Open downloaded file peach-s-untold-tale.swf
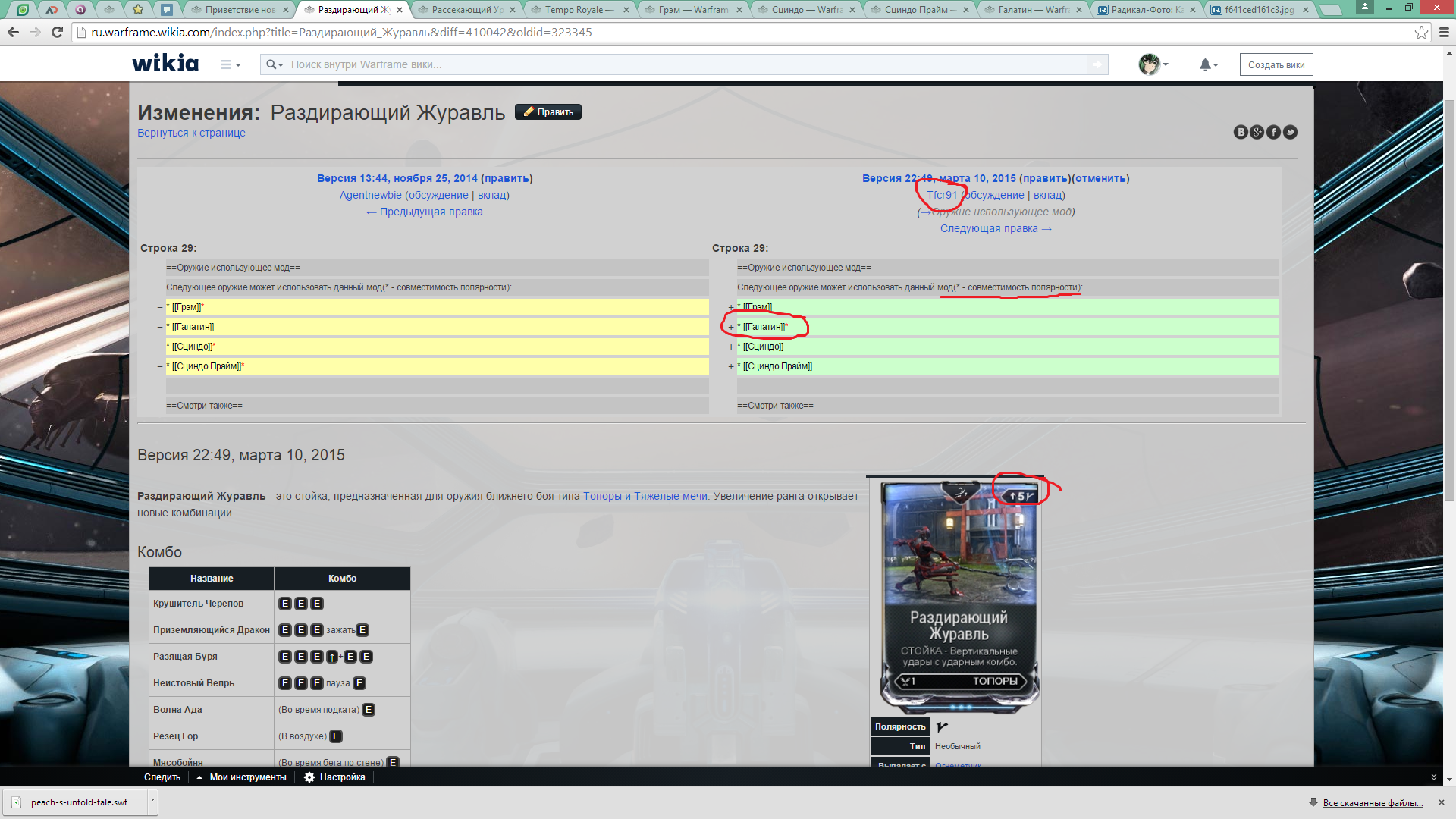 (x=74, y=802)
